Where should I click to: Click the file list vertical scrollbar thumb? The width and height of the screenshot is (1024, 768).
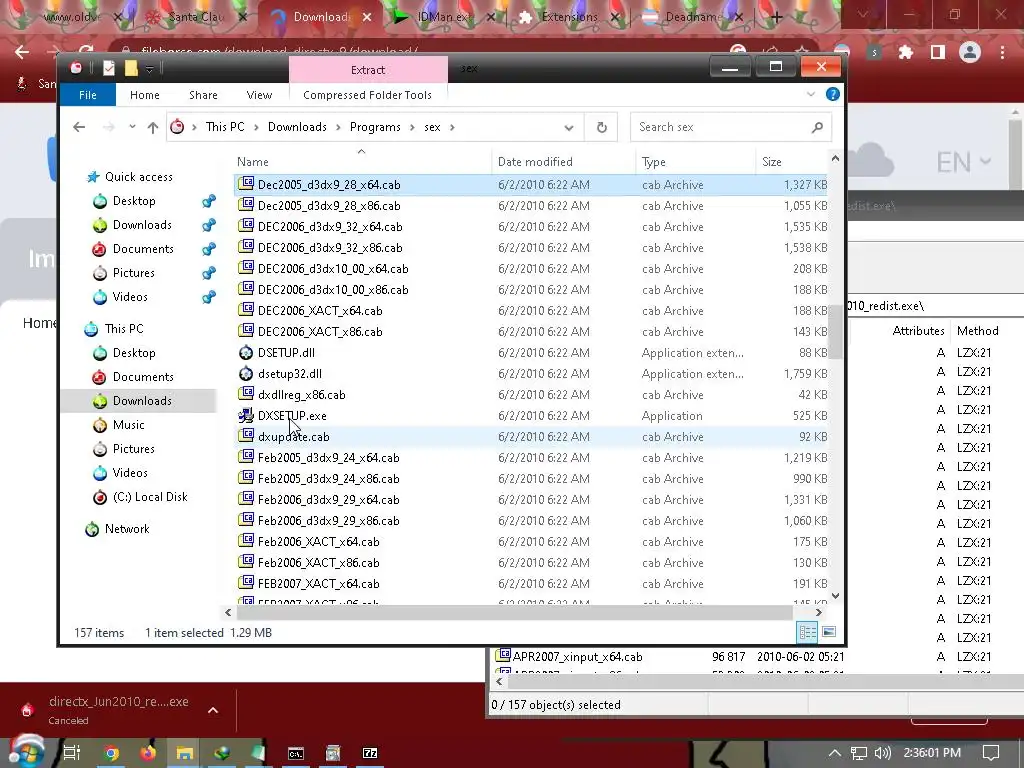coord(835,331)
